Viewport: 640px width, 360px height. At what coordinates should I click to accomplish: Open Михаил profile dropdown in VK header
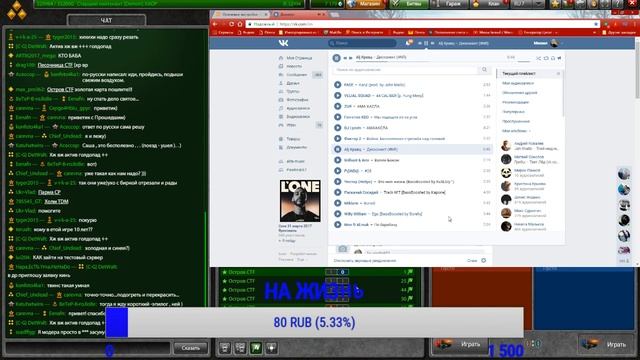[548, 43]
